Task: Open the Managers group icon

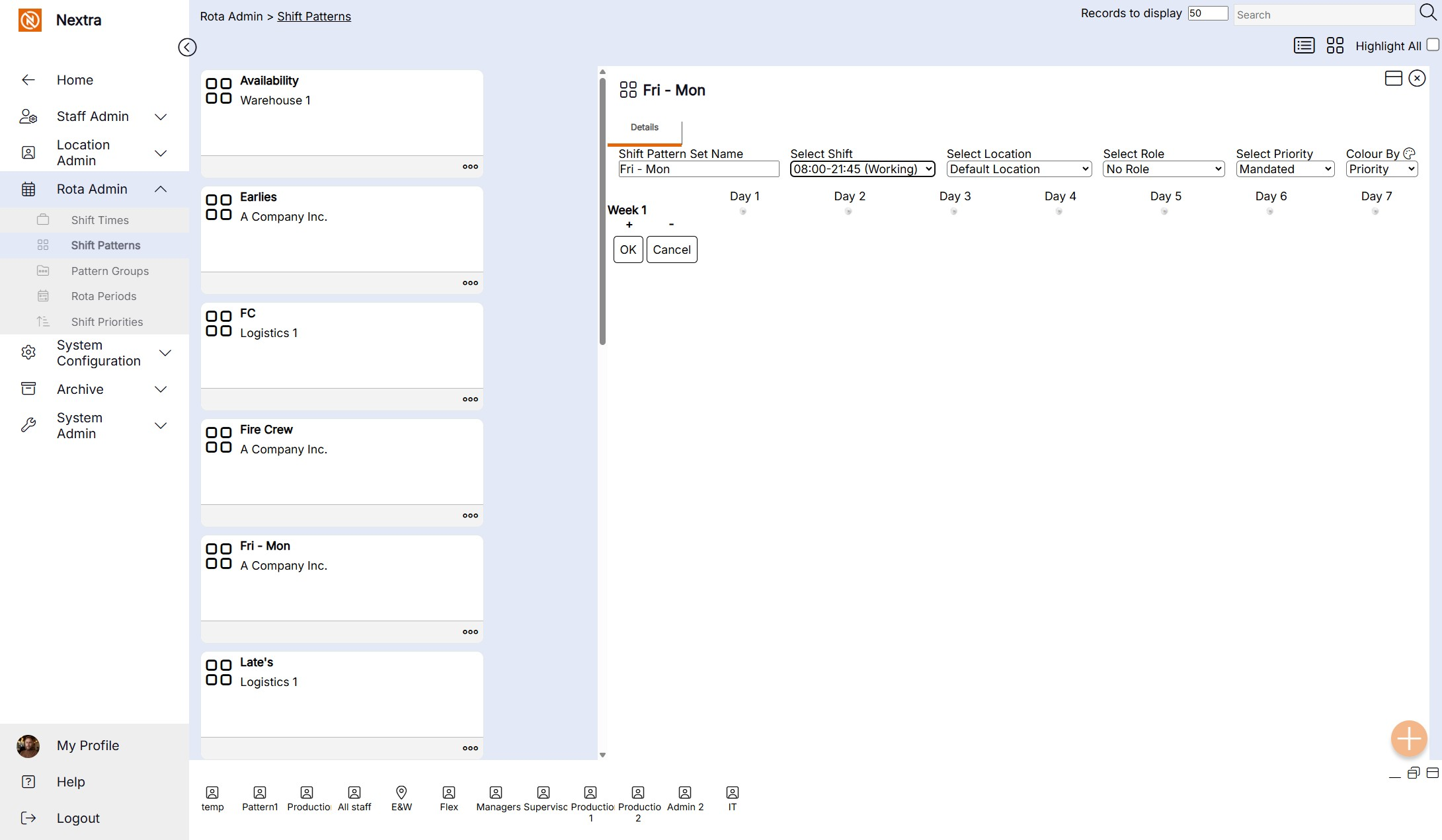Action: (496, 792)
